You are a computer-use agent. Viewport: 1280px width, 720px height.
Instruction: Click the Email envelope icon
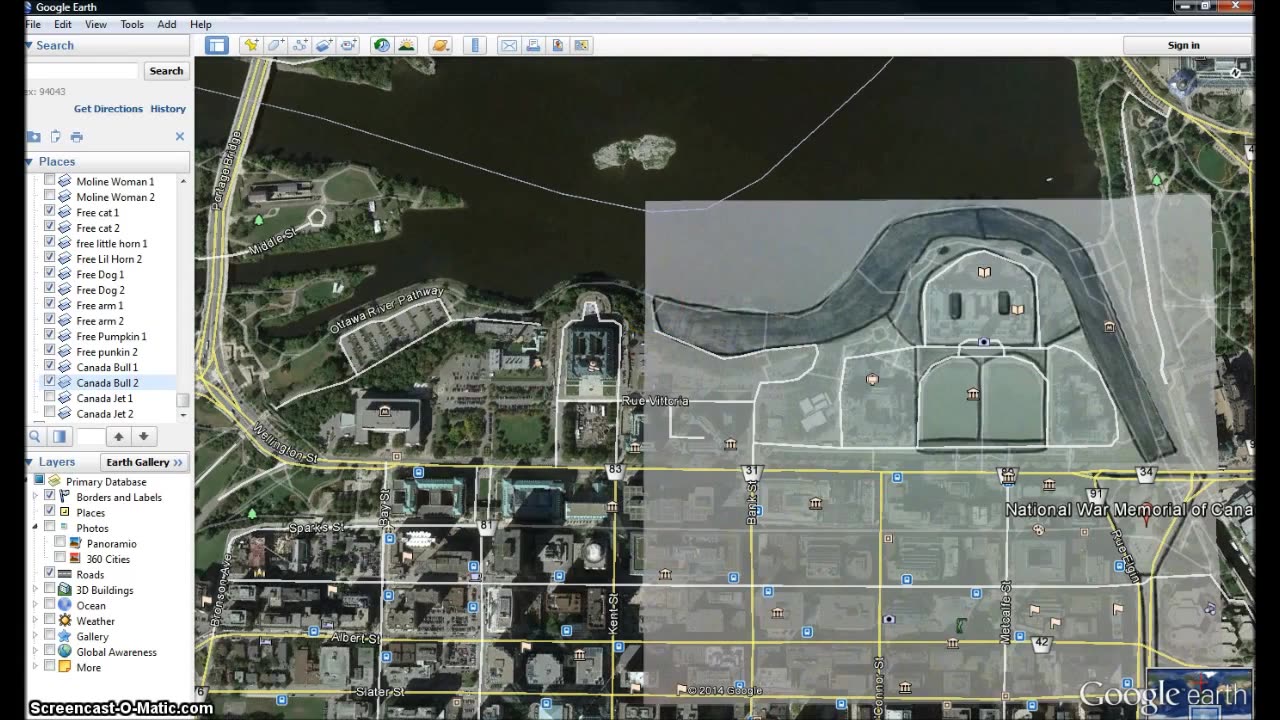pyautogui.click(x=508, y=45)
